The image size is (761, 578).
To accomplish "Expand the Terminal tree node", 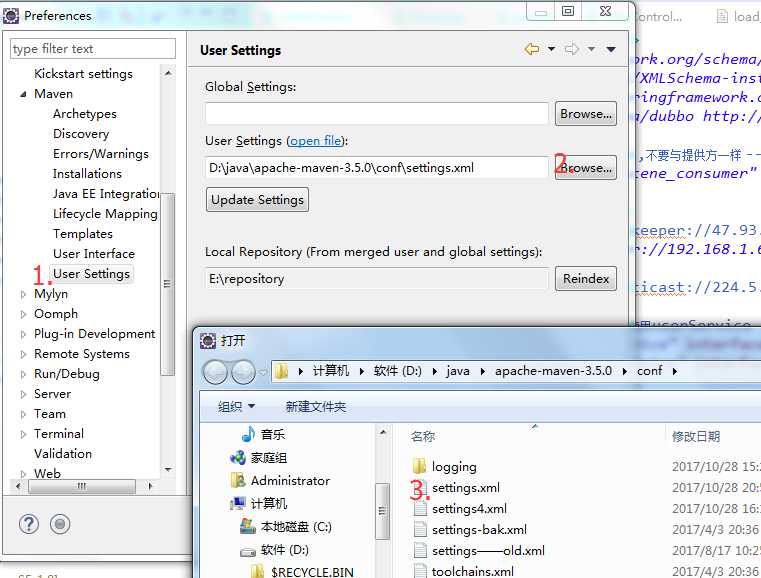I will tap(23, 434).
